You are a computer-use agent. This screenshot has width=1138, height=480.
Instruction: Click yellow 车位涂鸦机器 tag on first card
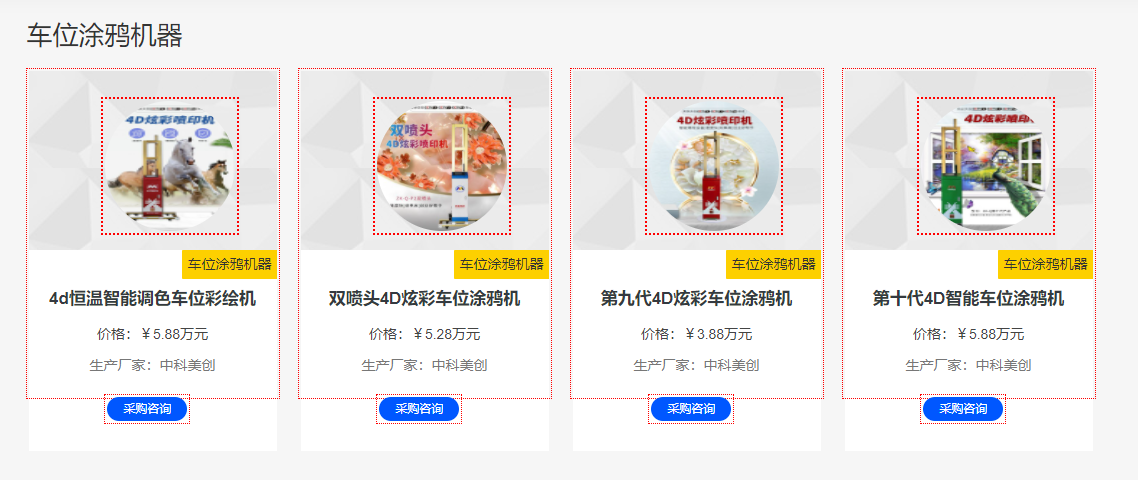pyautogui.click(x=229, y=264)
